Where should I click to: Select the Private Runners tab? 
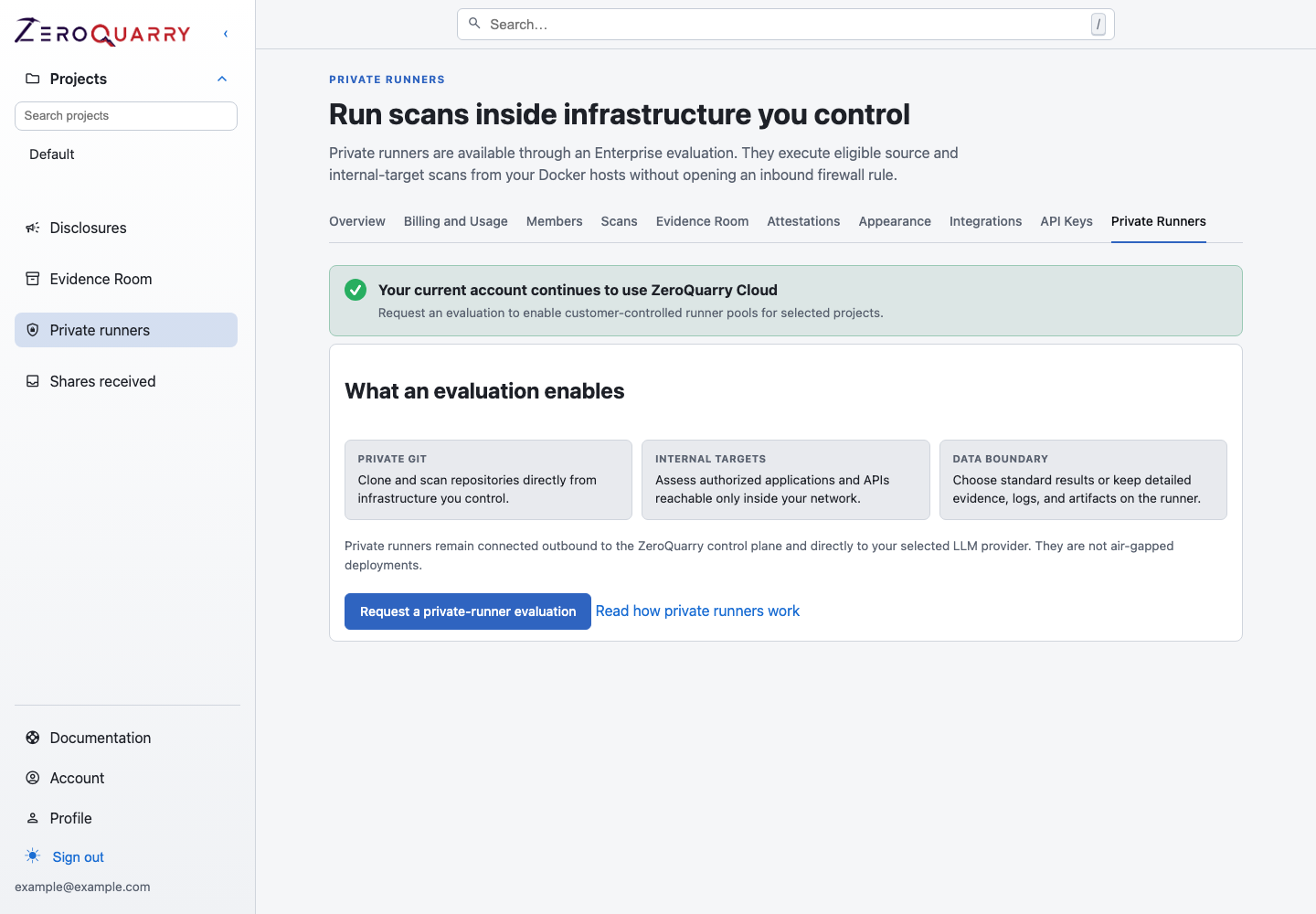pyautogui.click(x=1159, y=221)
